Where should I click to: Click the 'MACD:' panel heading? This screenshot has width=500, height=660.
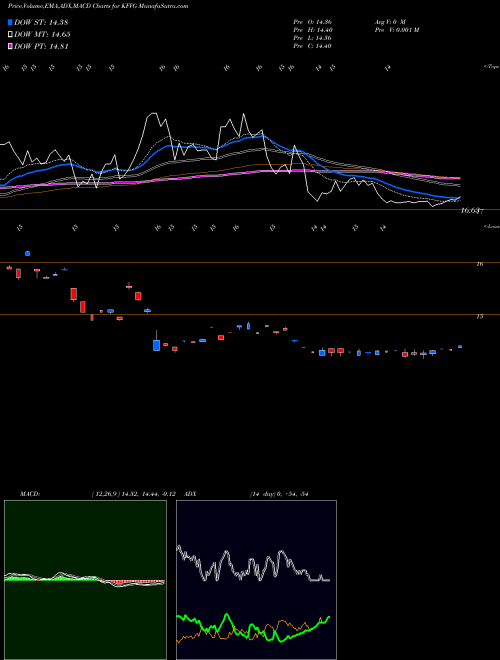coord(29,494)
